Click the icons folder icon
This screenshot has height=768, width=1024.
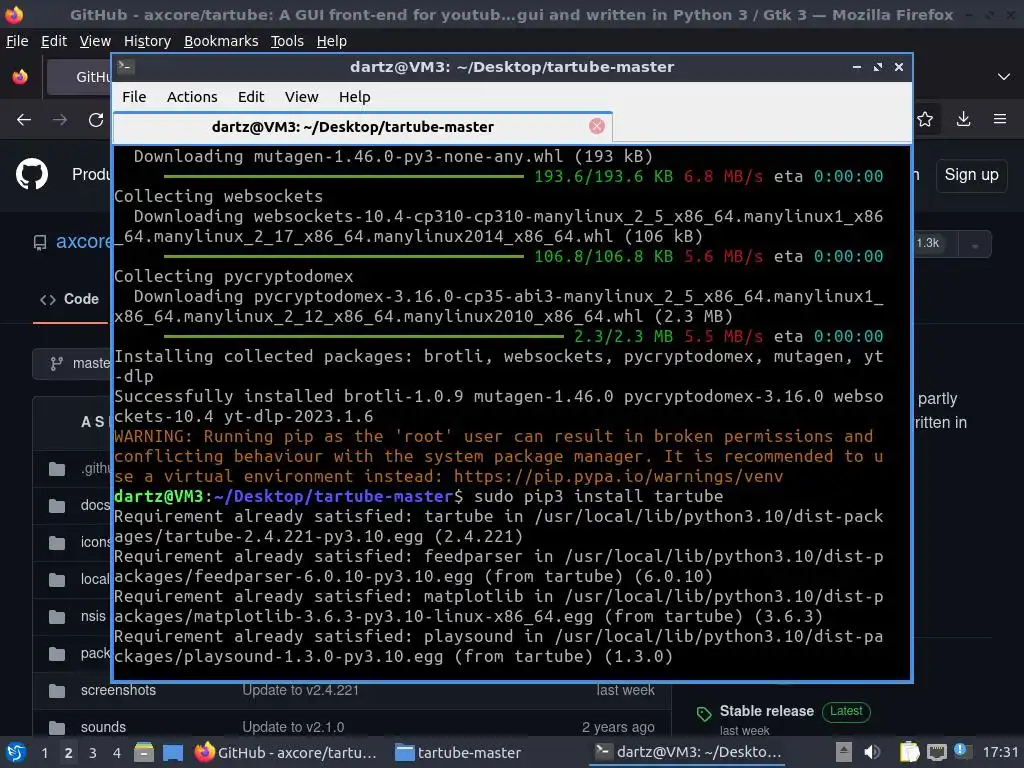57,543
